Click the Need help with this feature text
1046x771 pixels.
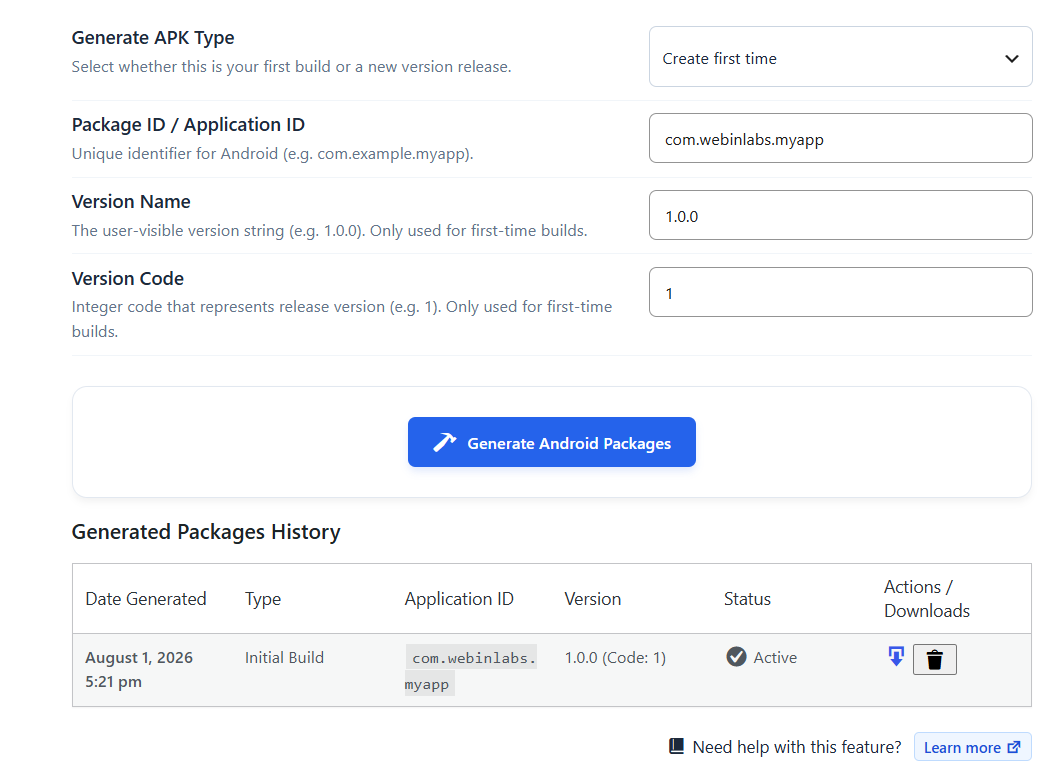point(797,747)
